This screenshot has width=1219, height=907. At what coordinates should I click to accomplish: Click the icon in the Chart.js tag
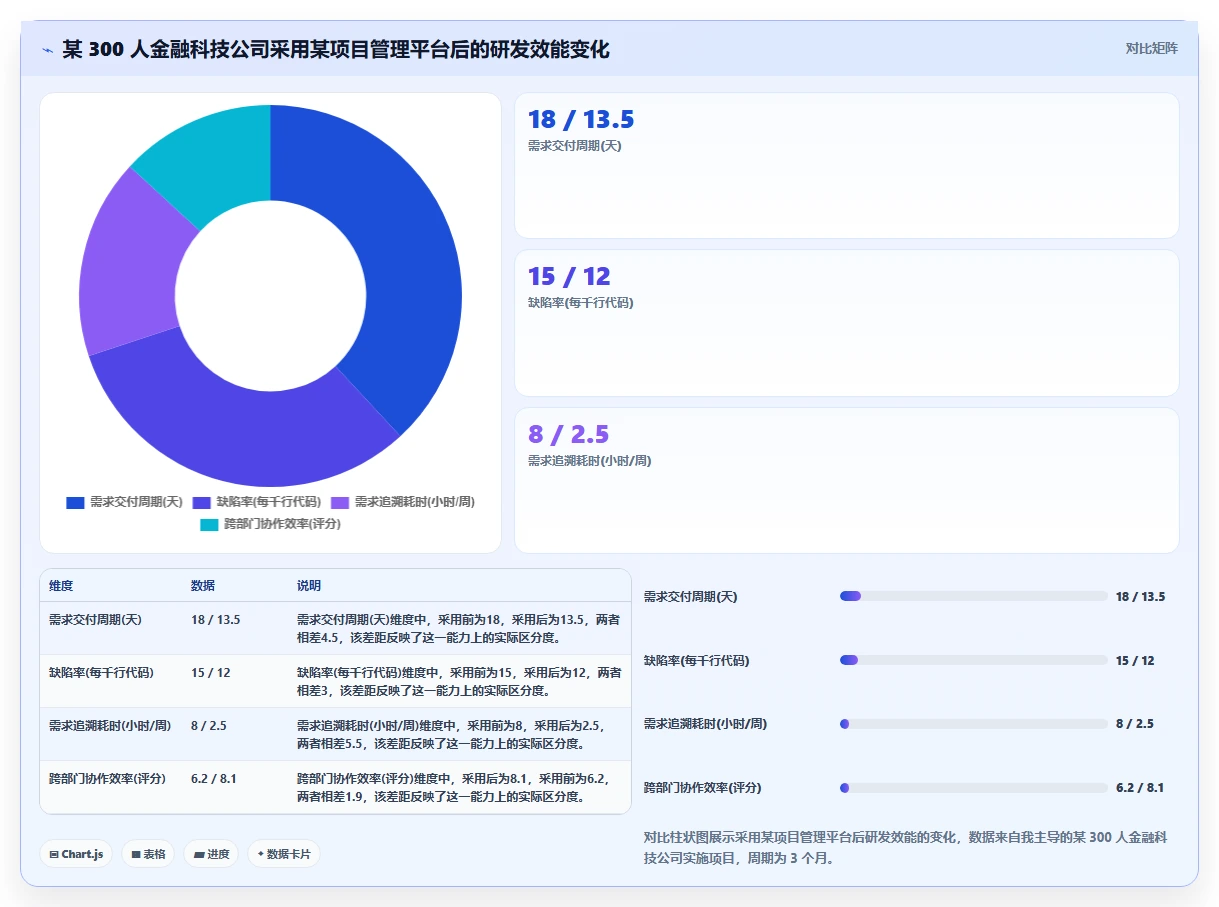click(54, 855)
